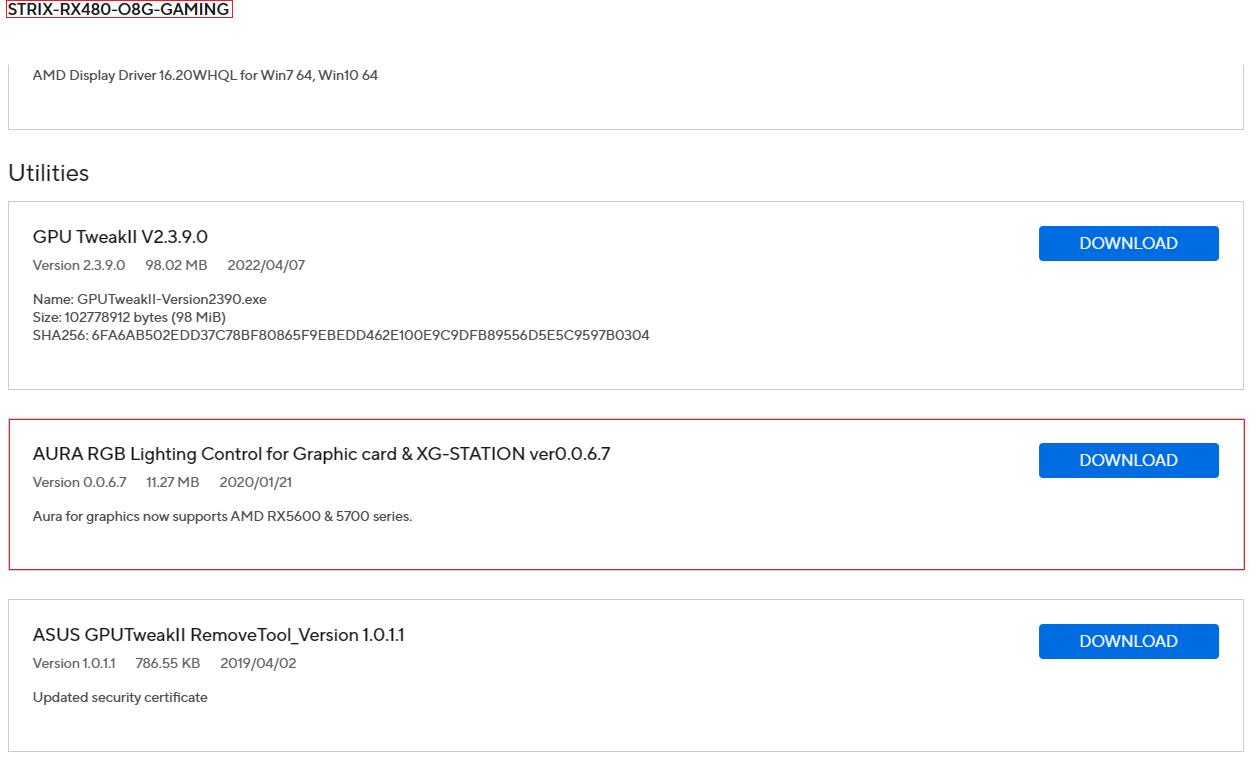Click the Utilities section heading
The height and width of the screenshot is (770, 1260).
48,173
